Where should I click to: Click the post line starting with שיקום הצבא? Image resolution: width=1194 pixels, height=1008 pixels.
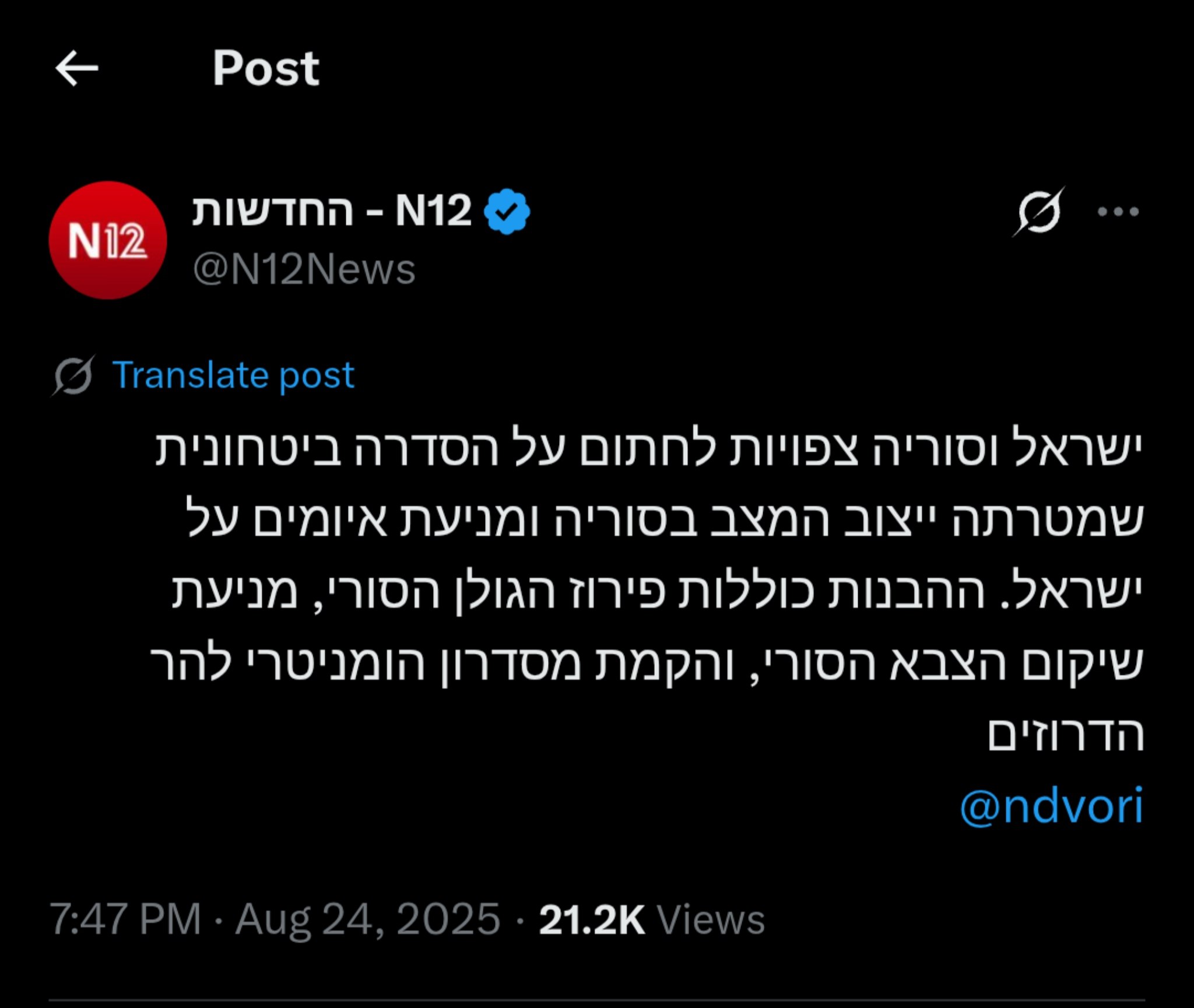(647, 664)
